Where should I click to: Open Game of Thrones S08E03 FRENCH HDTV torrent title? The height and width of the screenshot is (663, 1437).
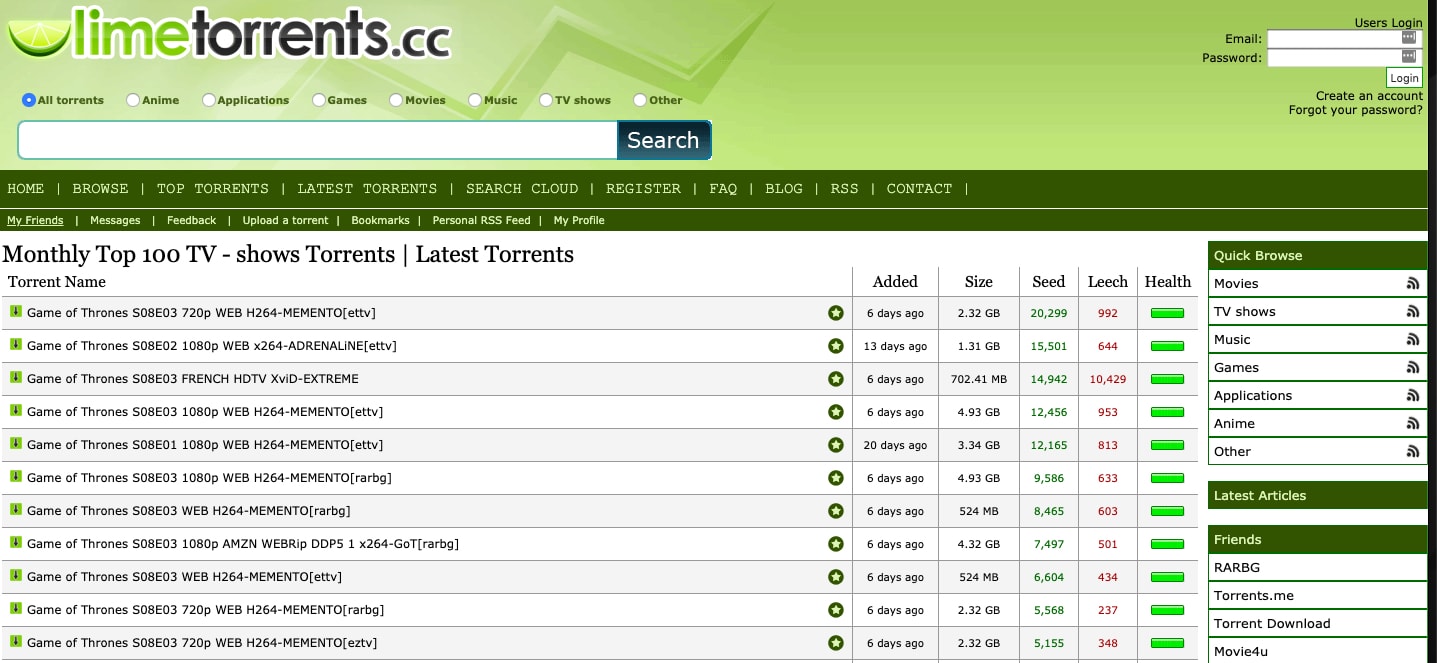[192, 379]
